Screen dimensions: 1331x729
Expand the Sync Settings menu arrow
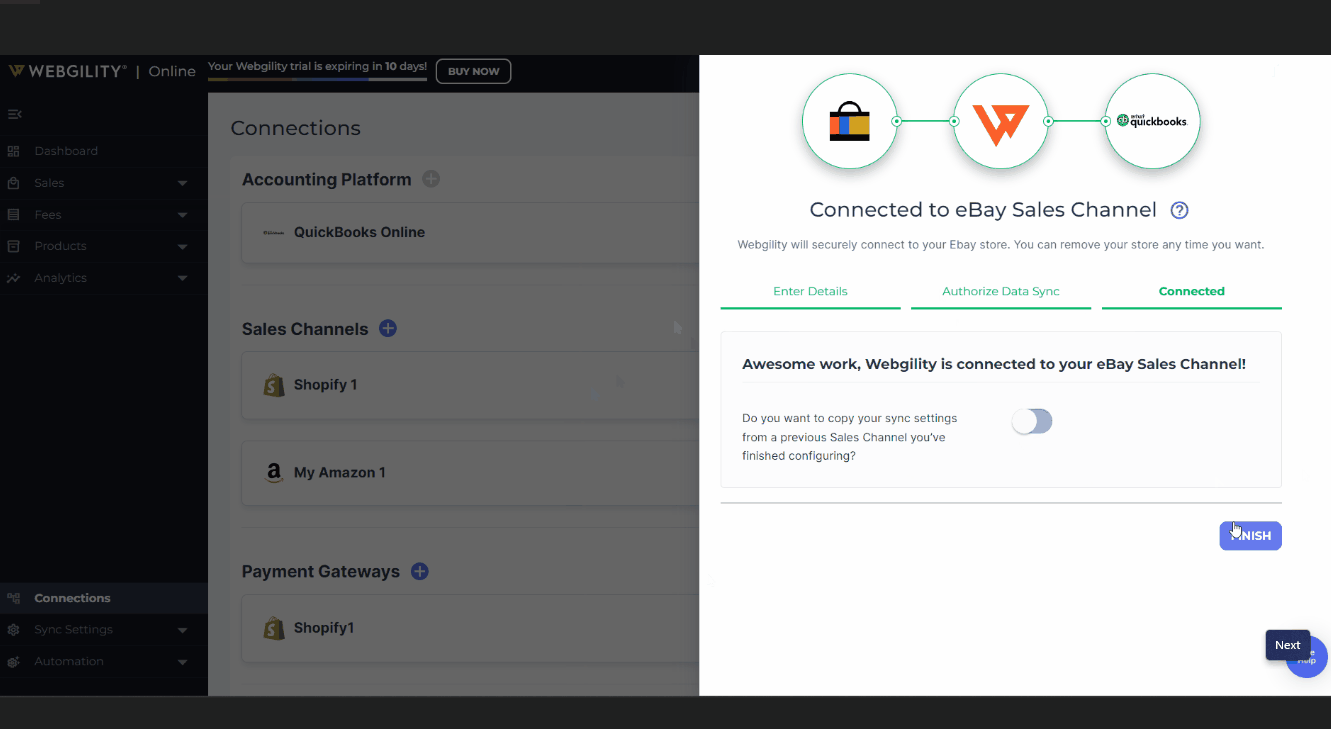[182, 630]
